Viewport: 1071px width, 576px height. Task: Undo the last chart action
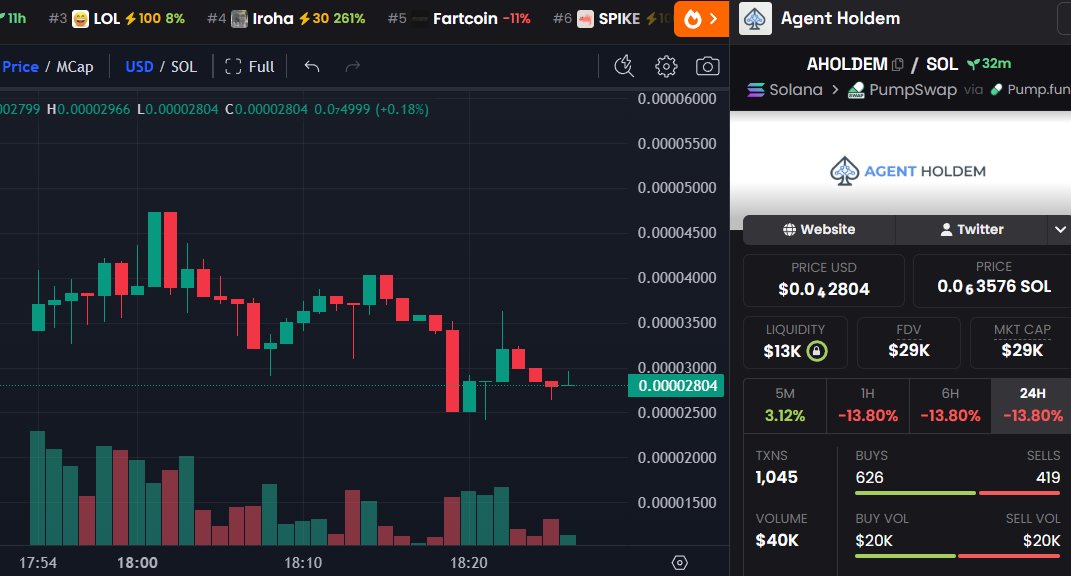click(311, 66)
